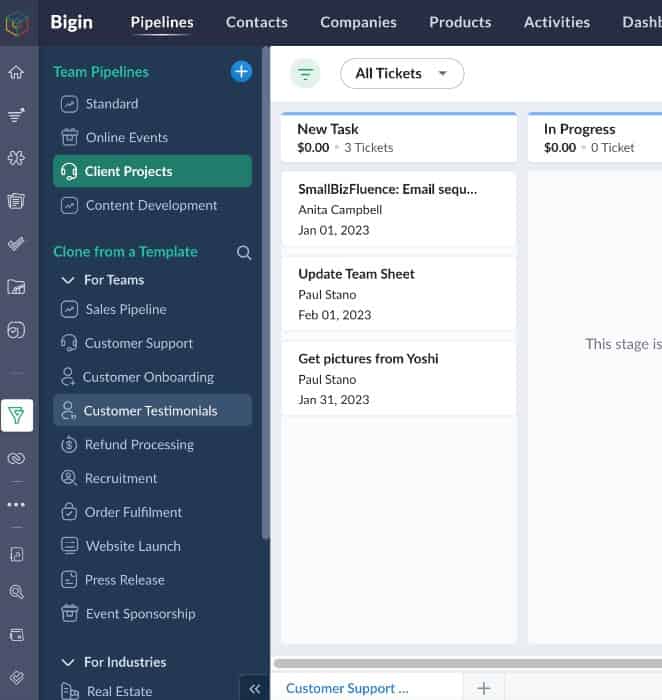Viewport: 662px width, 700px height.
Task: Open the Standard pipeline
Action: 153,104
